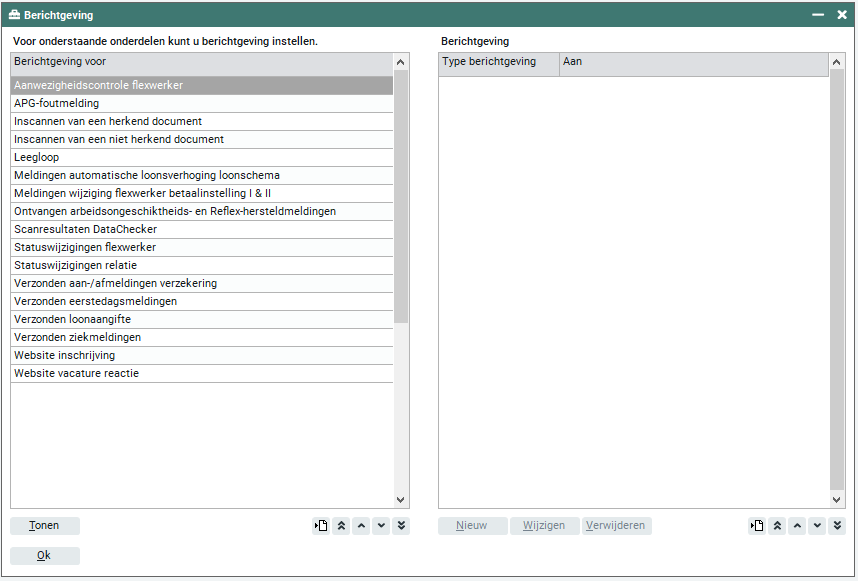Jump to first row in Berichtgeving table

point(777,526)
